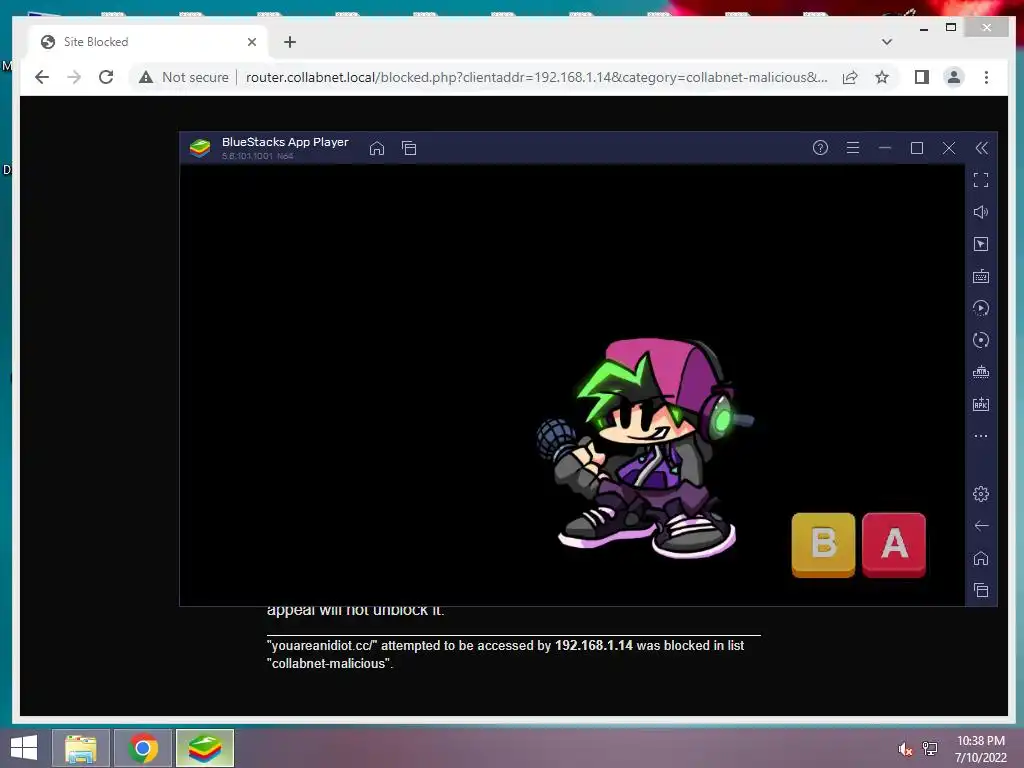Screen dimensions: 1024x768
Task: Click the network tray icon
Action: coord(930,748)
